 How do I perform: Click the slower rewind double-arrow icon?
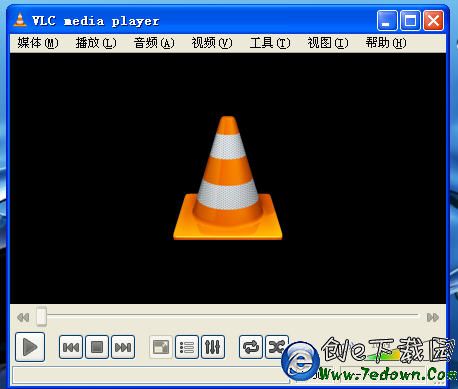pyautogui.click(x=23, y=317)
